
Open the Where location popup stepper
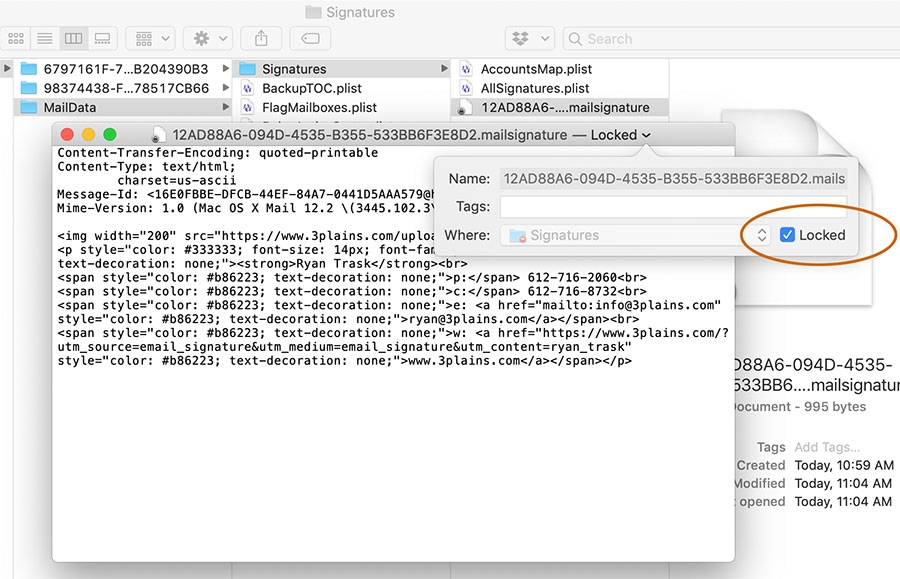pos(762,235)
